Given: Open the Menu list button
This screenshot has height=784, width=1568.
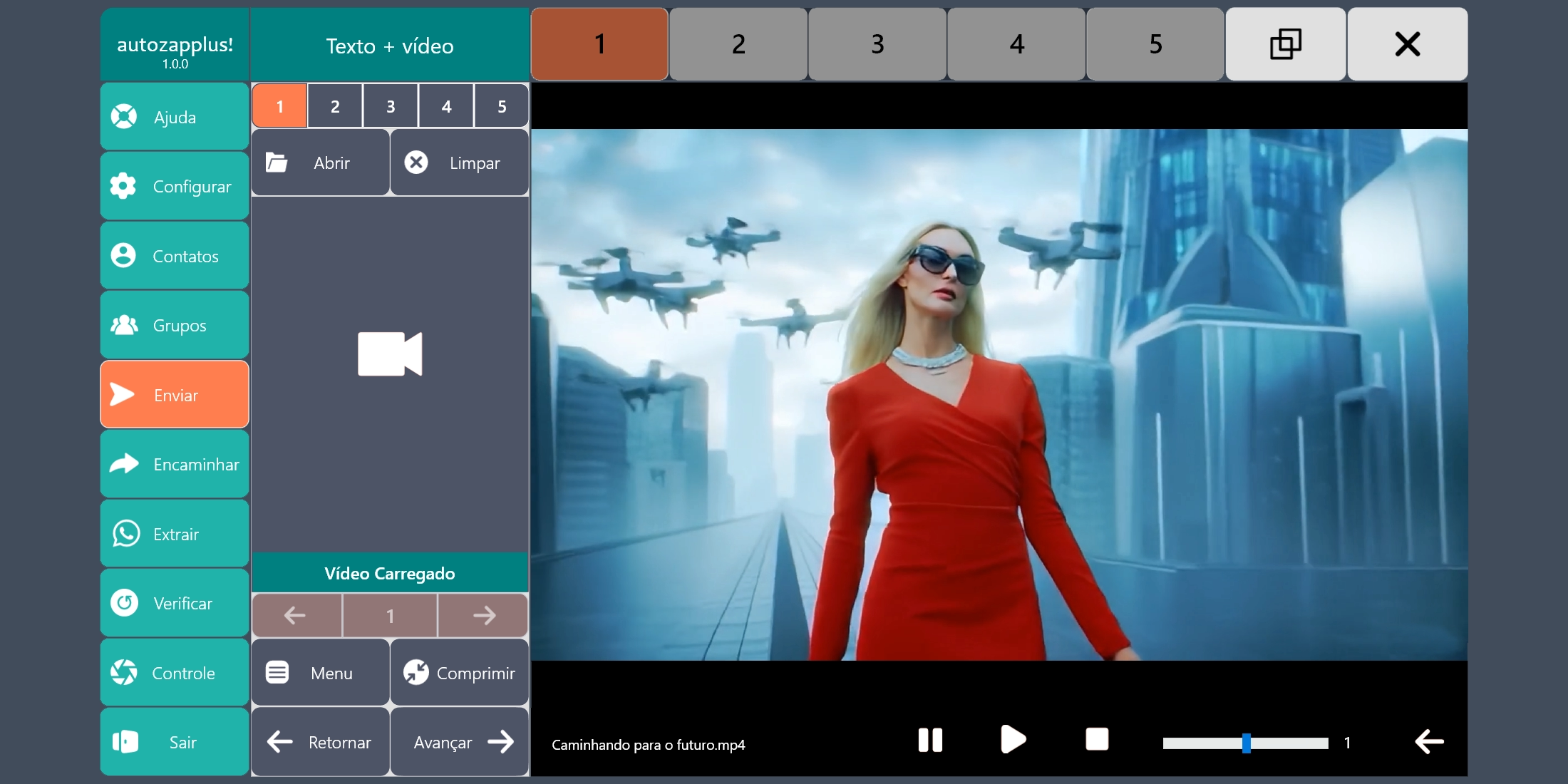Looking at the screenshot, I should [x=320, y=673].
